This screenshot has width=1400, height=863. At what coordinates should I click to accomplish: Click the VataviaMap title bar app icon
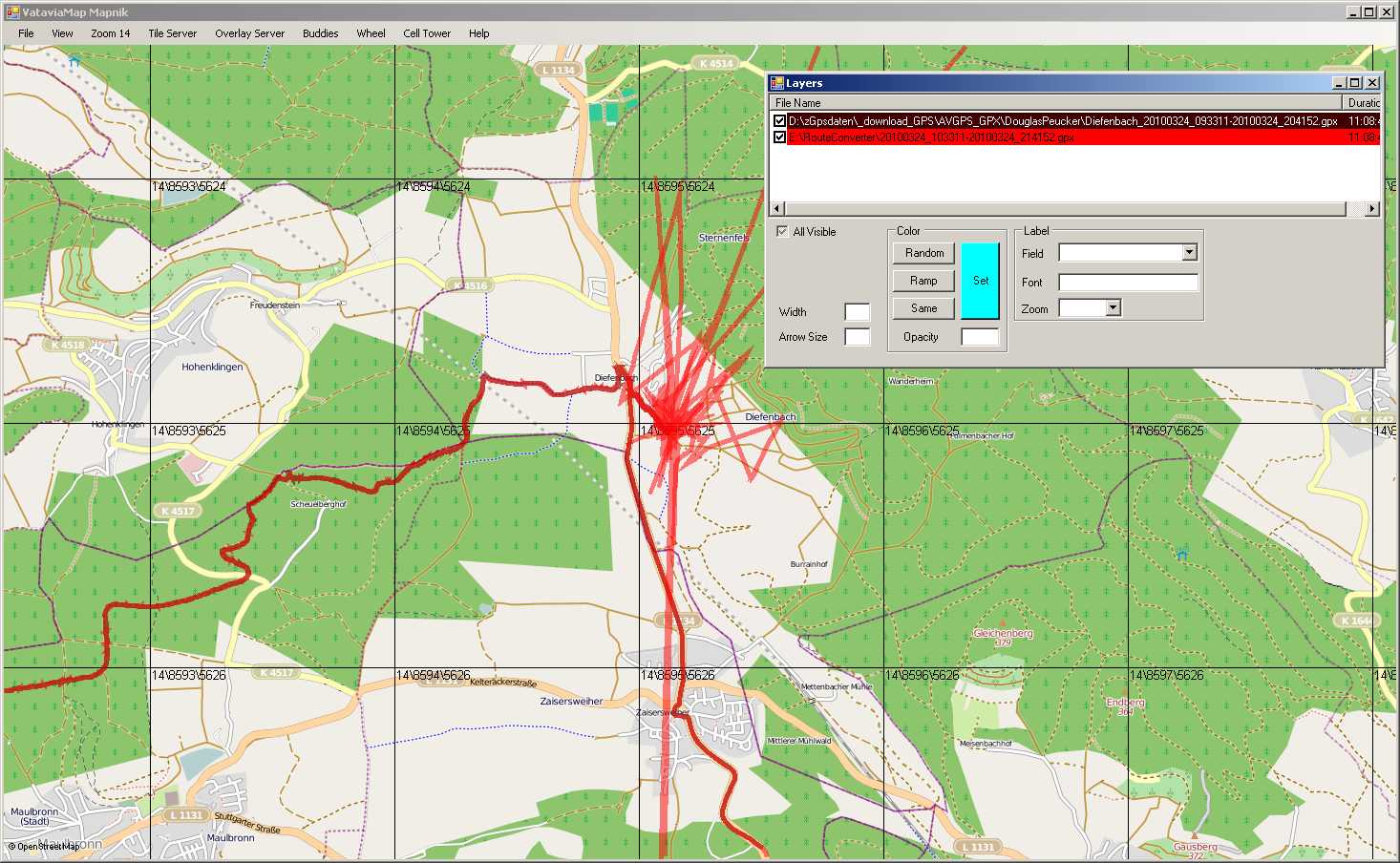point(11,11)
